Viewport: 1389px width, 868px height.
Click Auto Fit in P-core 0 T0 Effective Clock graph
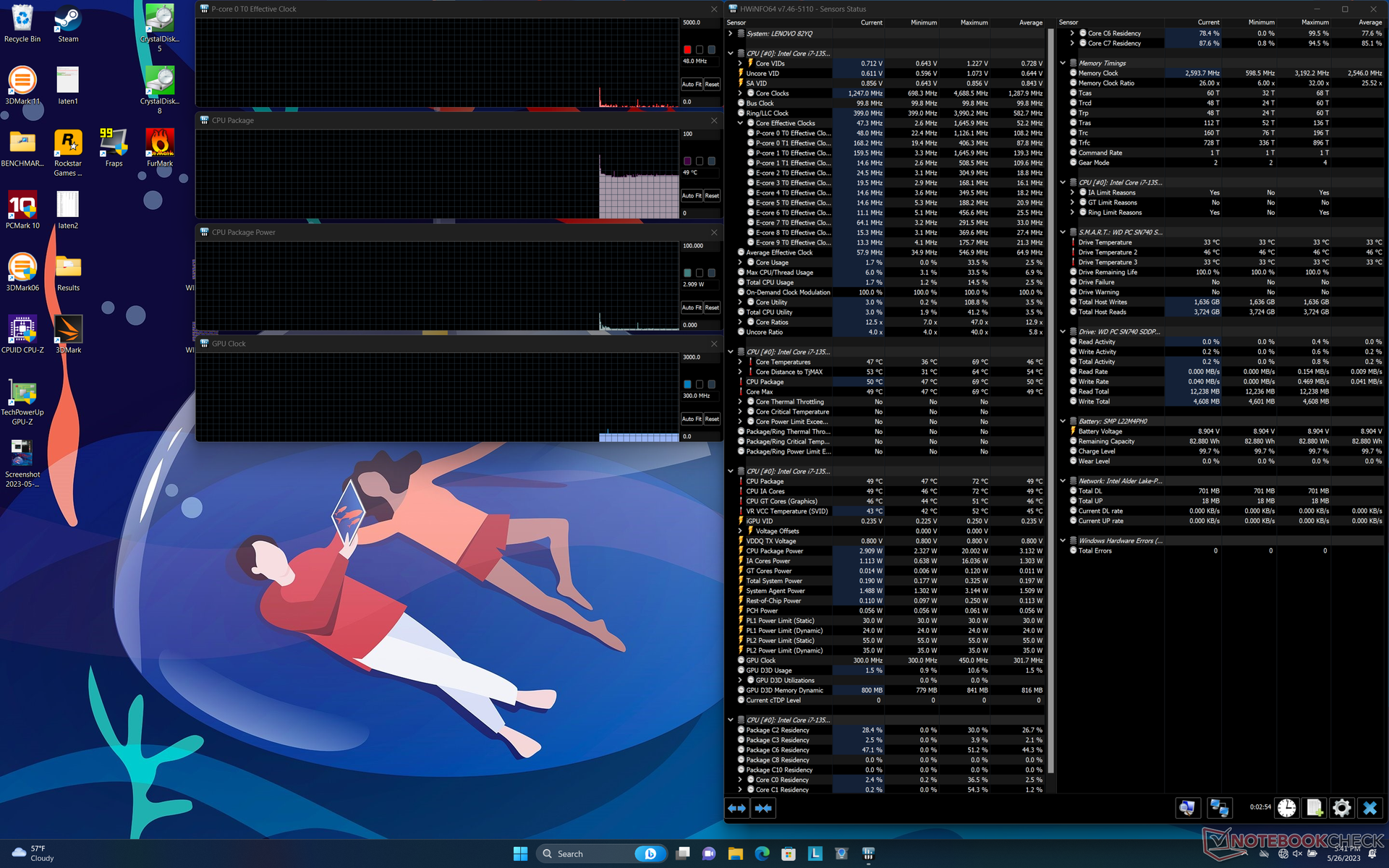(692, 85)
